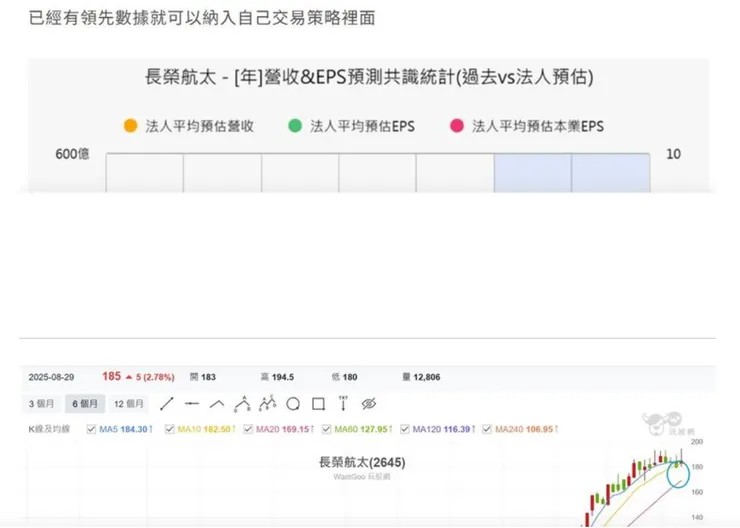
Task: Uncheck the MA5 moving average checkbox
Action: 92,429
